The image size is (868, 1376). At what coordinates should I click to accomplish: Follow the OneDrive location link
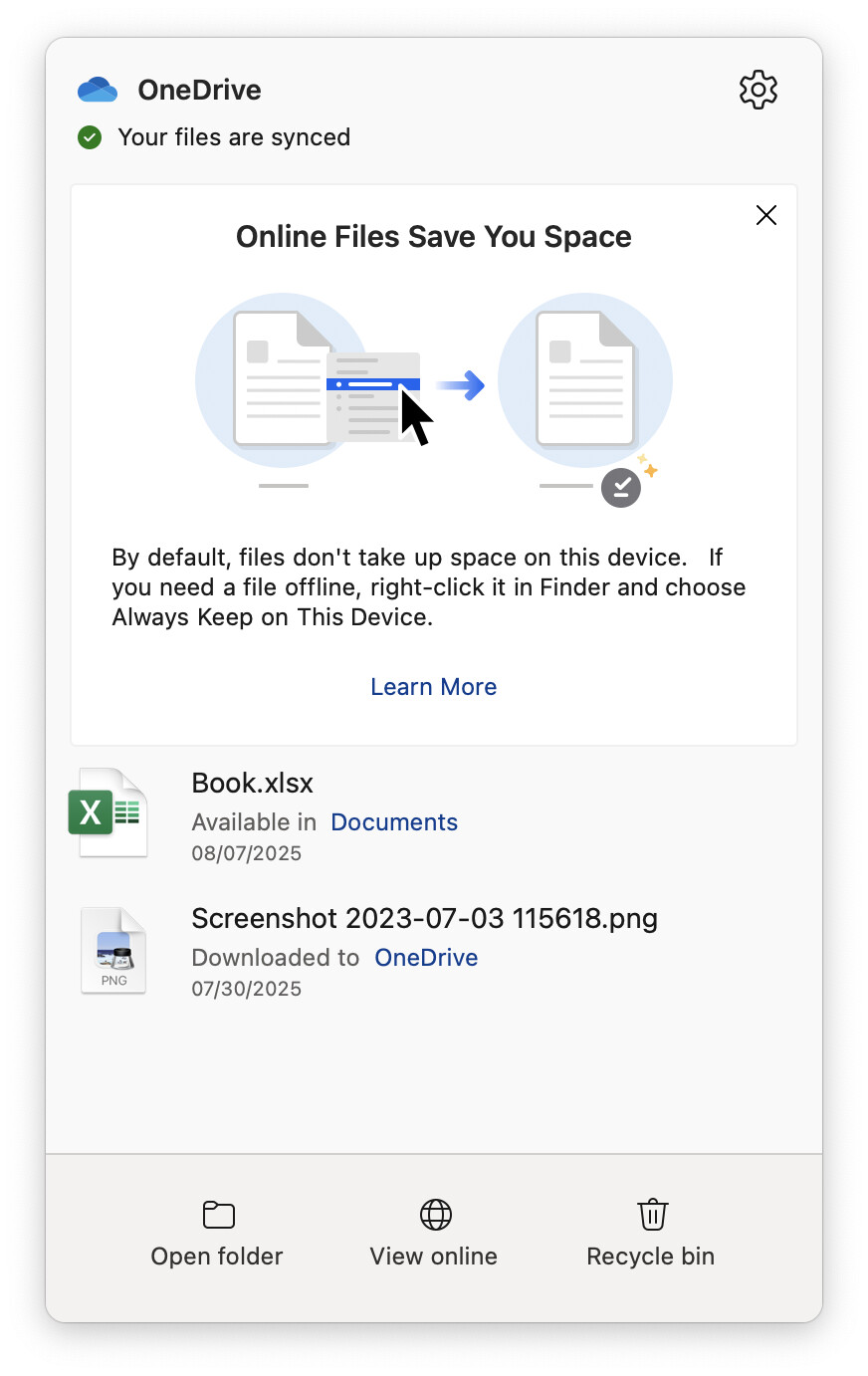[x=426, y=958]
